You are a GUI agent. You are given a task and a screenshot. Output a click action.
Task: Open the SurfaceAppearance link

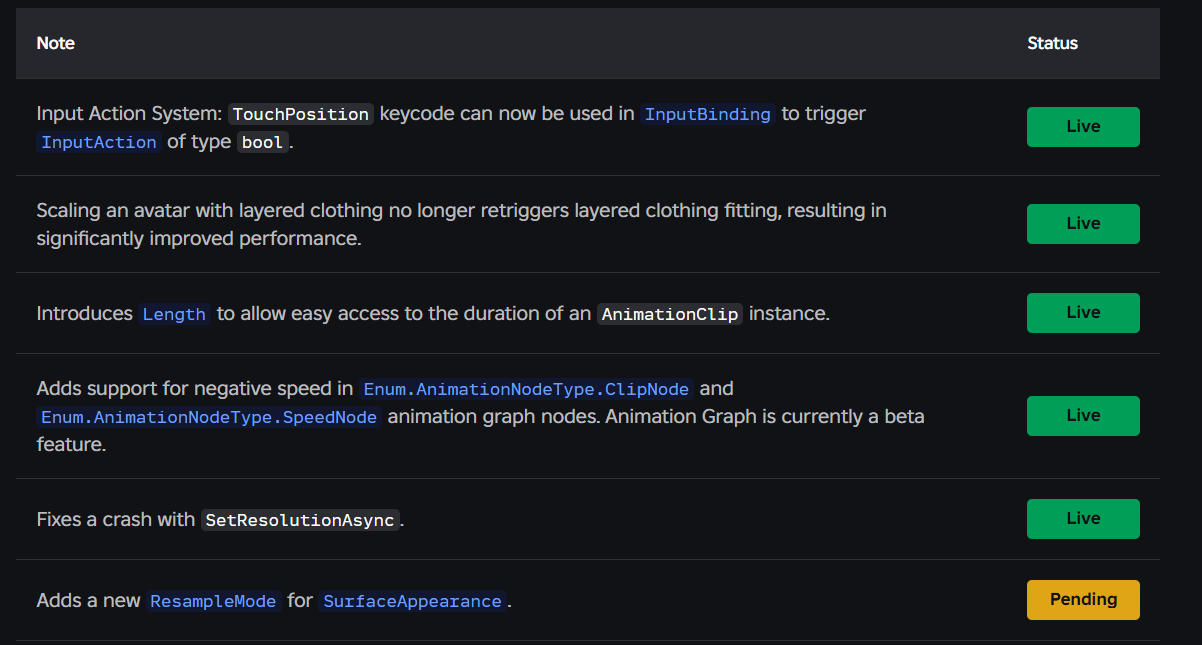click(x=412, y=601)
